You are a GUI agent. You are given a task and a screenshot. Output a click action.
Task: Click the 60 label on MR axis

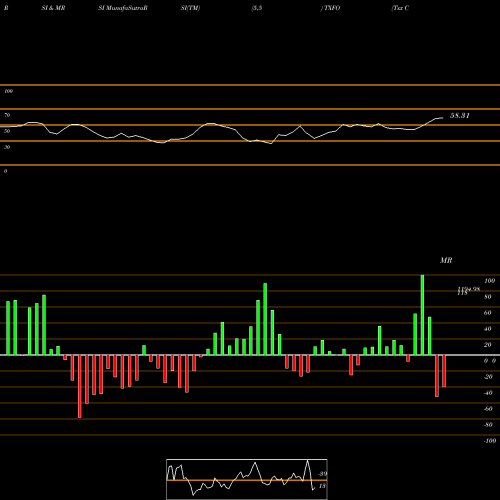tap(488, 313)
